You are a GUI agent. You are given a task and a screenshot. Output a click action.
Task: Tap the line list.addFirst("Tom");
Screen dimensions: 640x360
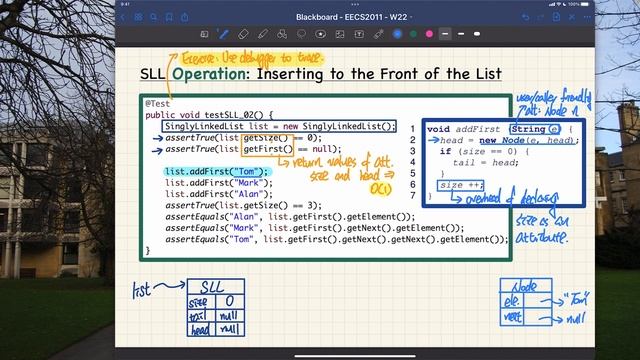pos(216,172)
